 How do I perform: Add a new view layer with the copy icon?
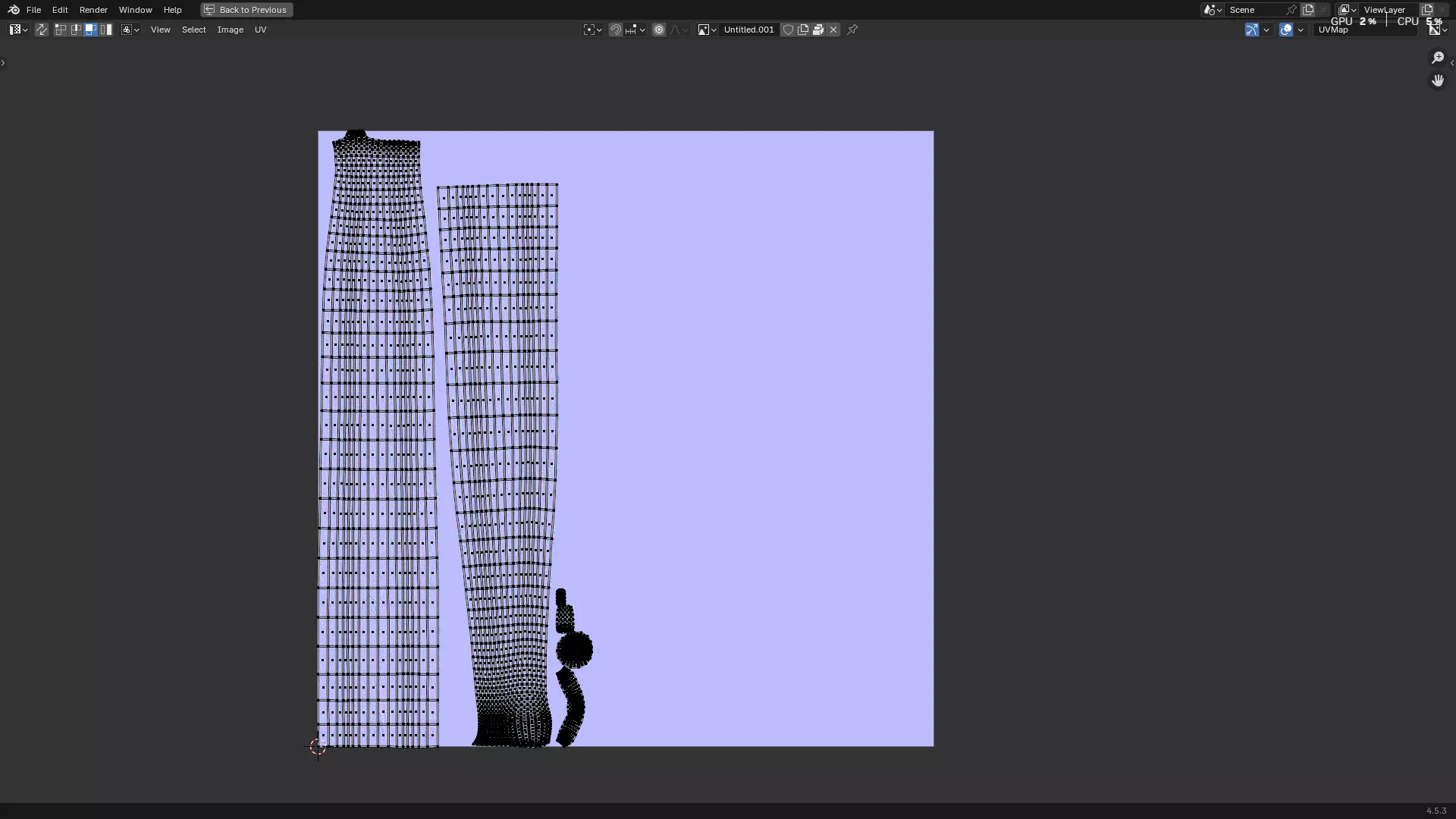click(1427, 10)
